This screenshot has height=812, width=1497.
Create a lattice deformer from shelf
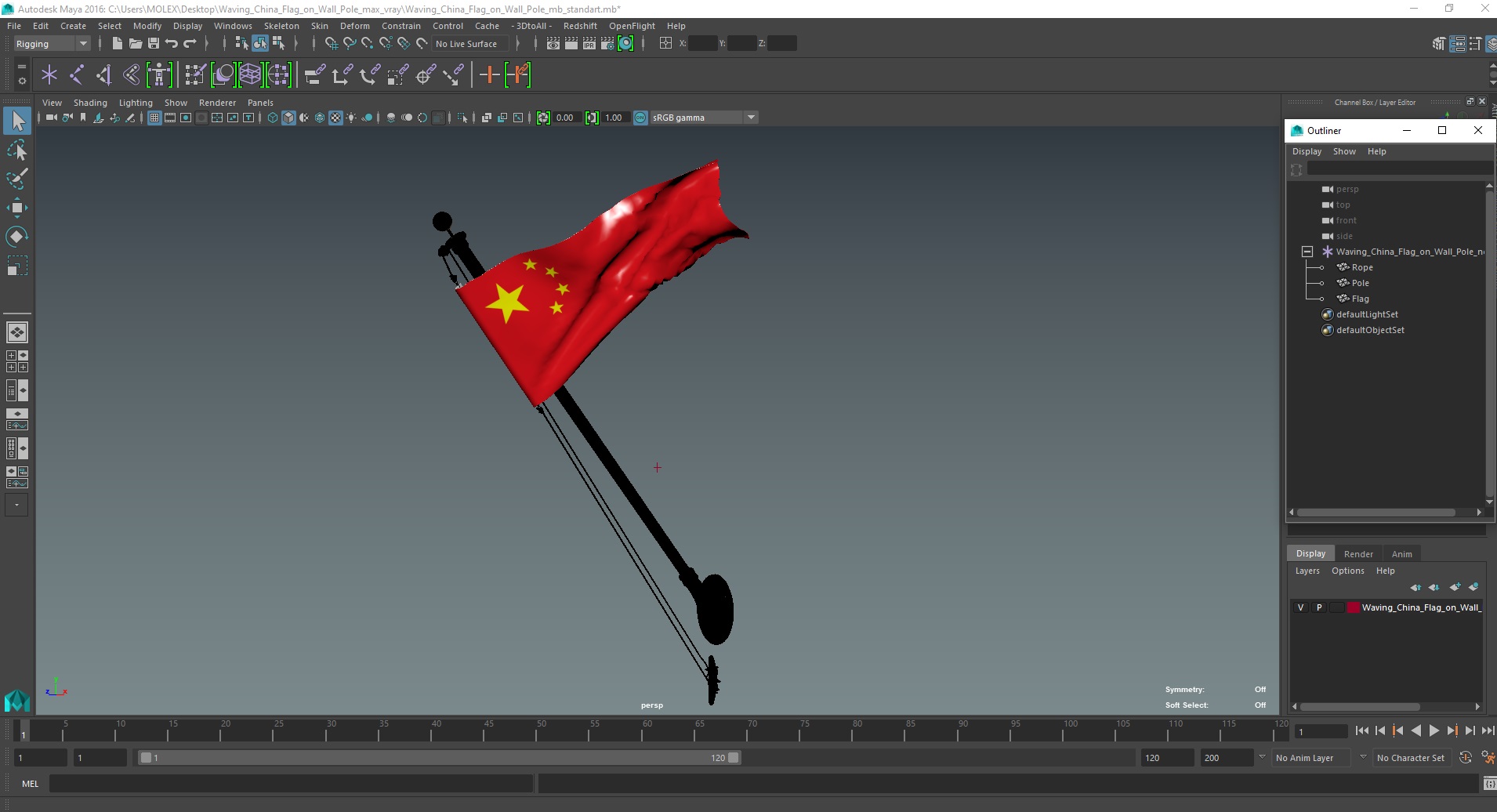click(251, 75)
